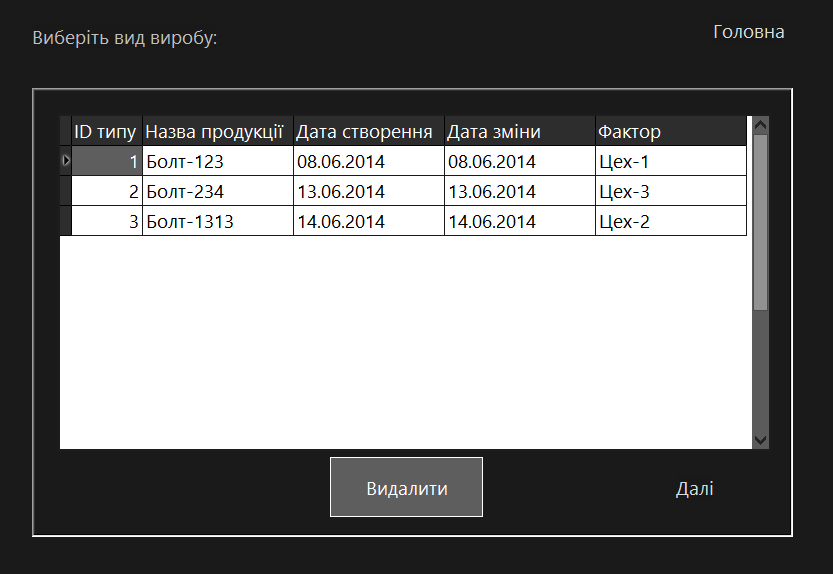Open the Головна menu item

748,32
